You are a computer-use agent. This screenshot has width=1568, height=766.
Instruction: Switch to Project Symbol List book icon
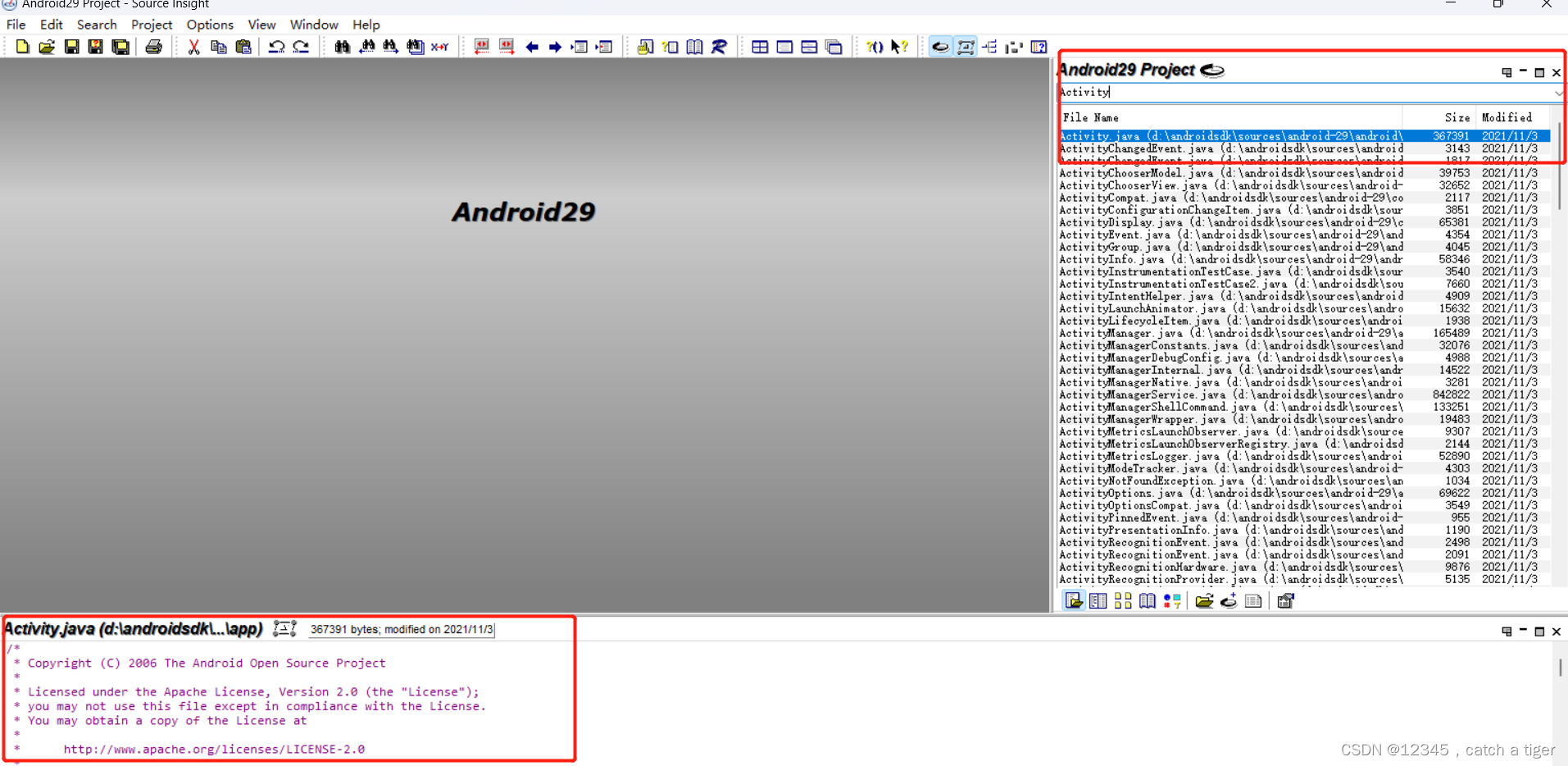click(x=1148, y=601)
